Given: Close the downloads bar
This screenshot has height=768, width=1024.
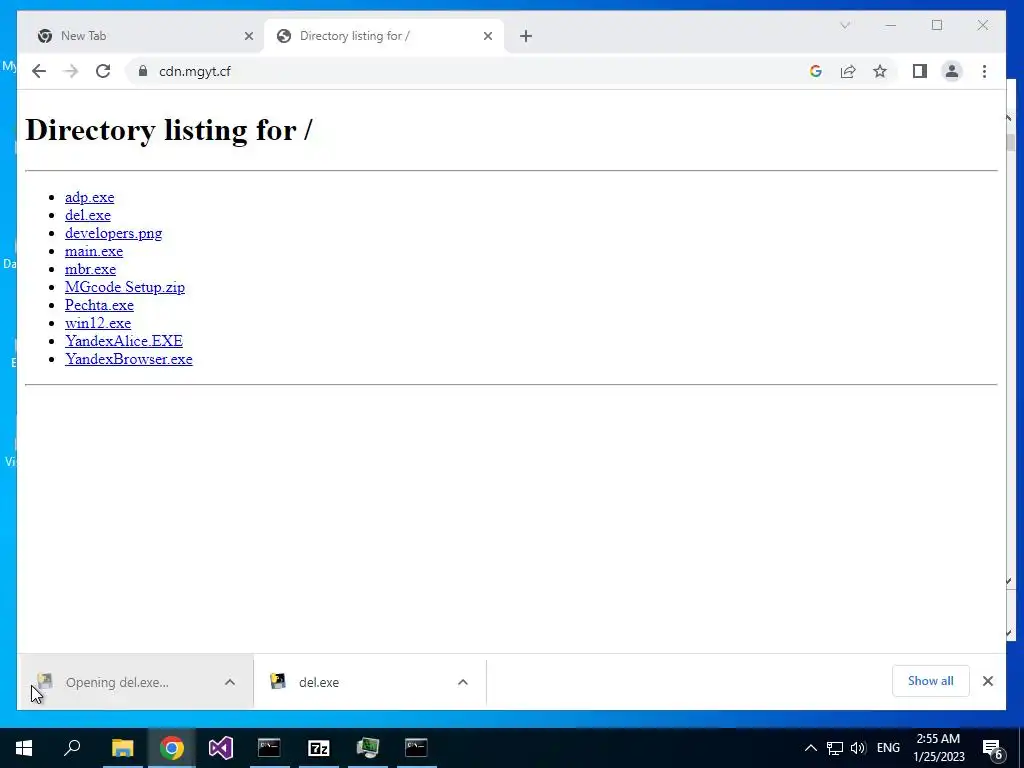Looking at the screenshot, I should pyautogui.click(x=987, y=681).
